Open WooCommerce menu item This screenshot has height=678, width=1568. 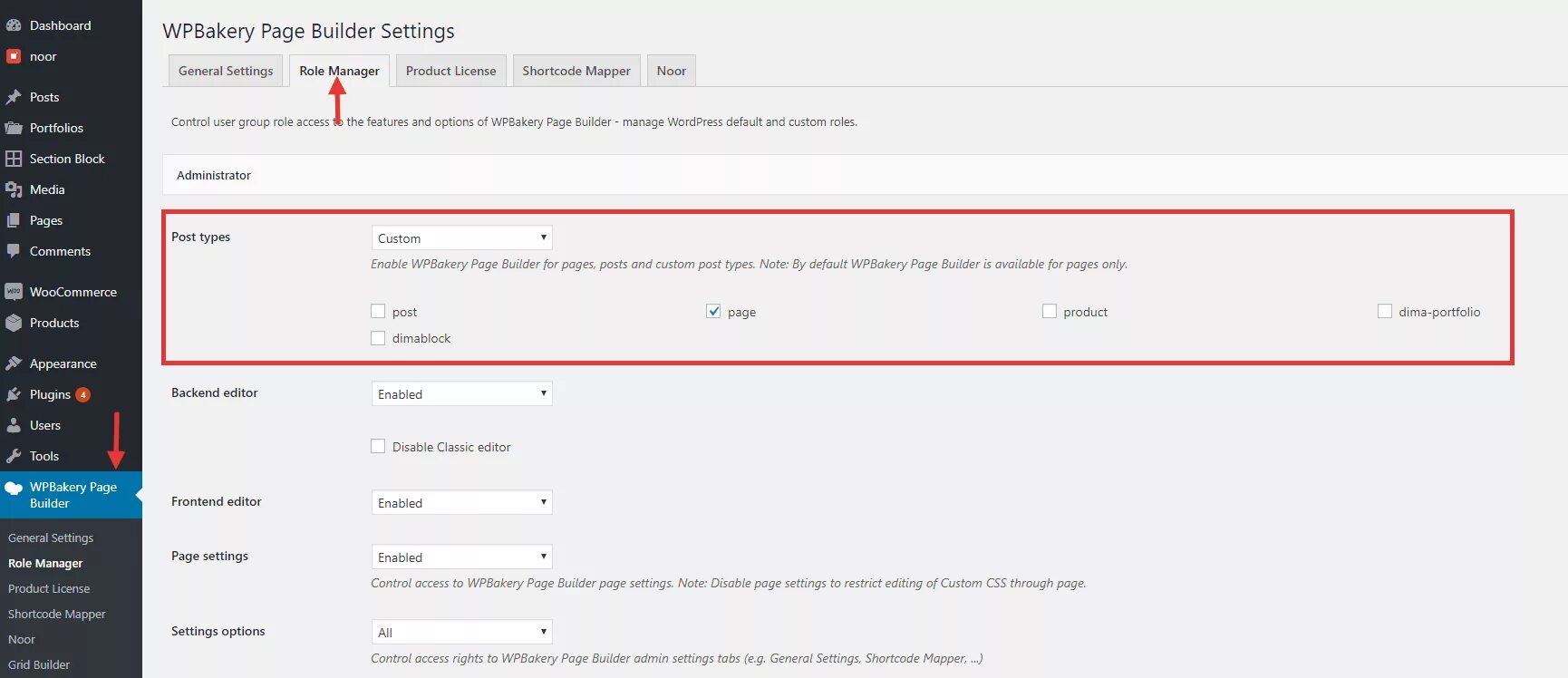coord(73,292)
